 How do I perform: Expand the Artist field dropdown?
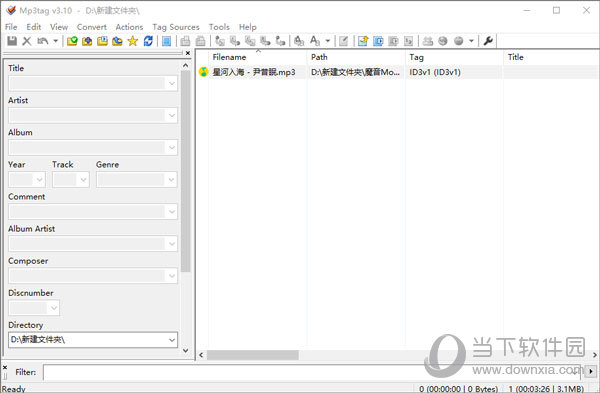[x=171, y=115]
